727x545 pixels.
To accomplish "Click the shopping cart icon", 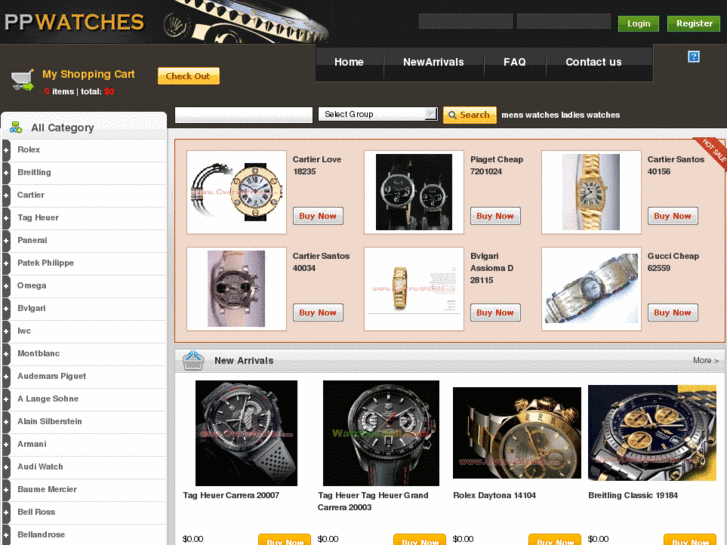I will coord(22,80).
